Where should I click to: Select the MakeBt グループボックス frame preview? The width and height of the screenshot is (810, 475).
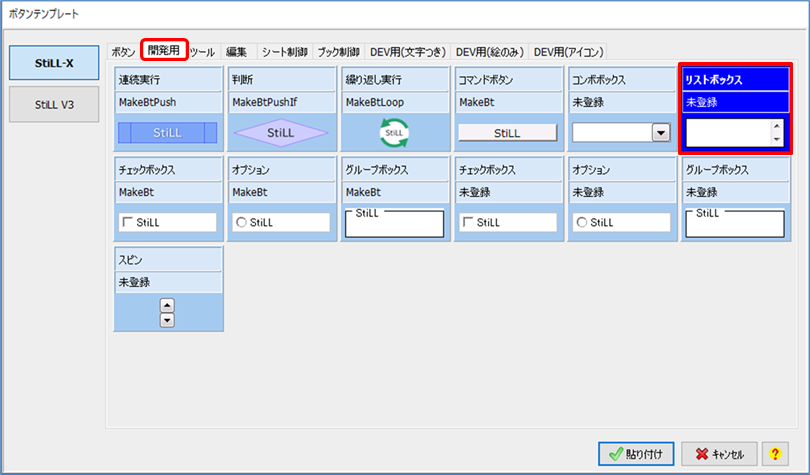[394, 222]
